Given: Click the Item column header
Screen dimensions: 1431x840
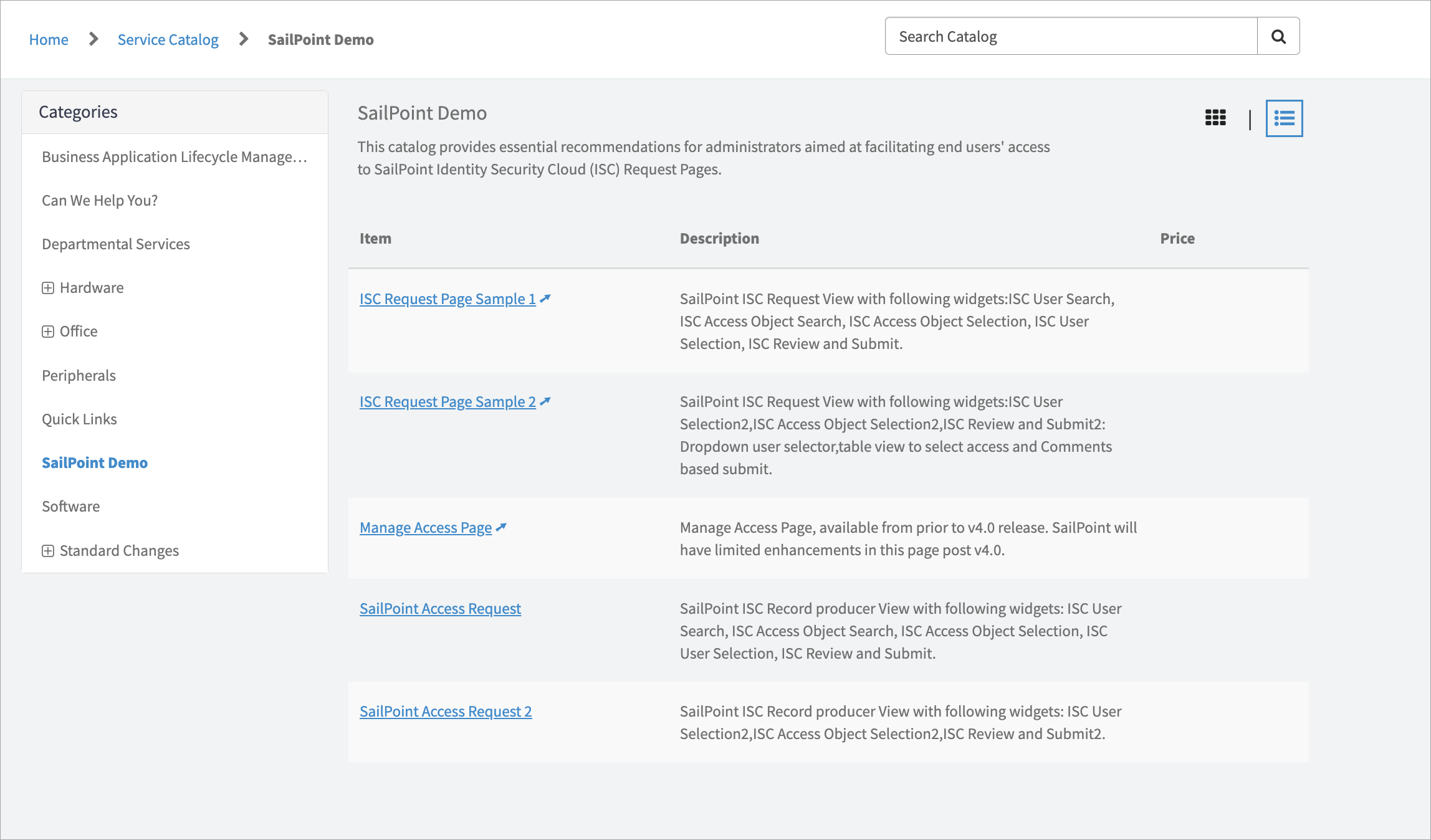Looking at the screenshot, I should coord(375,238).
